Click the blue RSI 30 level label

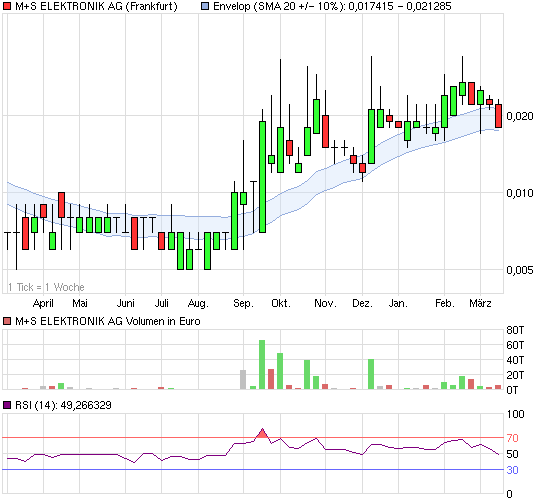[x=513, y=470]
